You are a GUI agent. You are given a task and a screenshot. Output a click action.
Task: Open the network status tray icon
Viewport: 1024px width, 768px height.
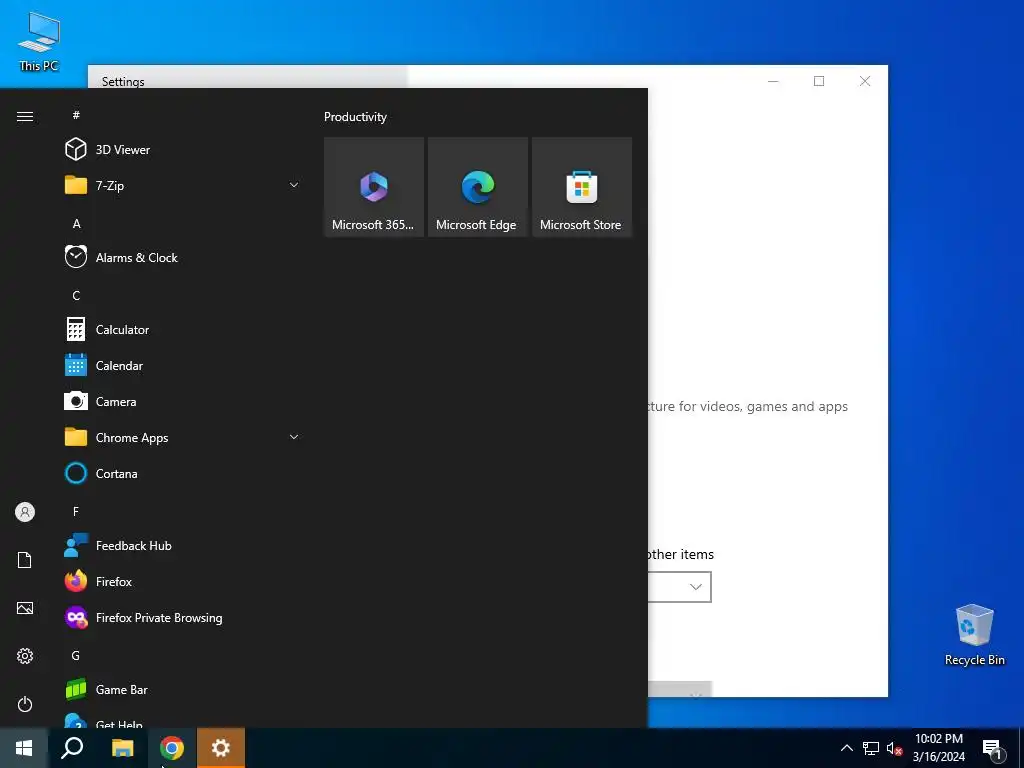[871, 748]
